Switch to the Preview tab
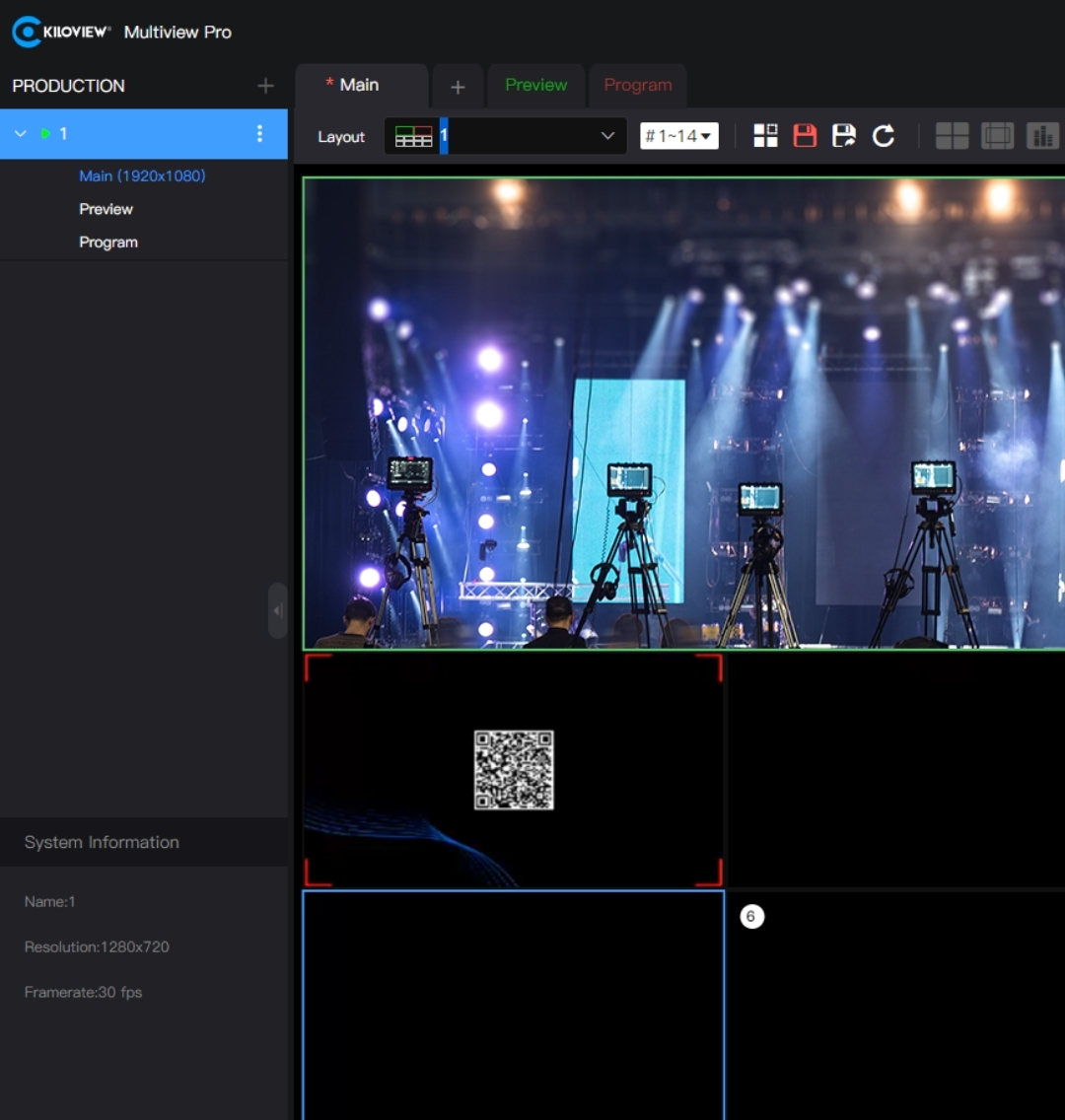The height and width of the screenshot is (1120, 1065). point(535,86)
